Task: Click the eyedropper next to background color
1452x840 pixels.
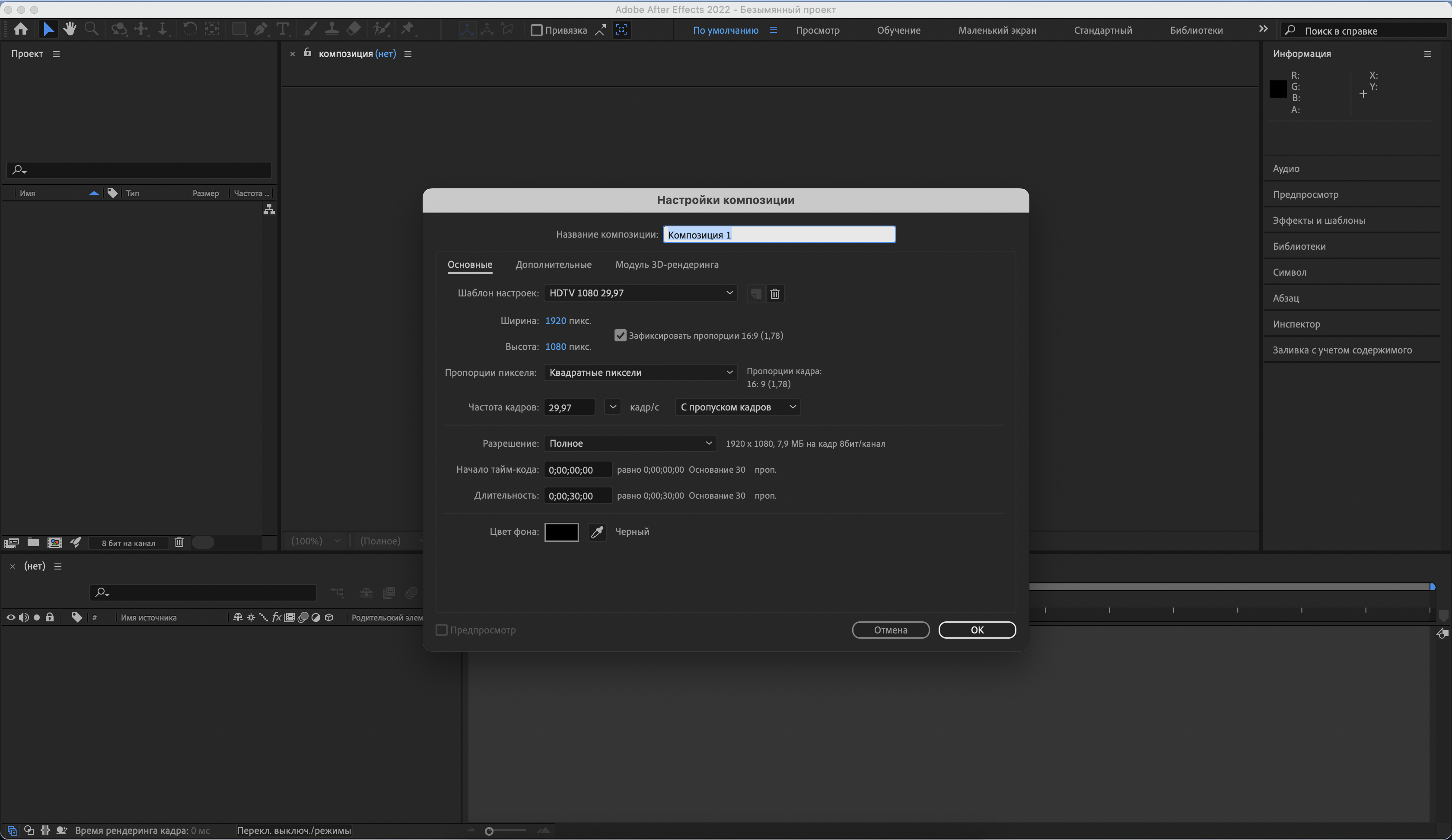Action: pos(597,532)
